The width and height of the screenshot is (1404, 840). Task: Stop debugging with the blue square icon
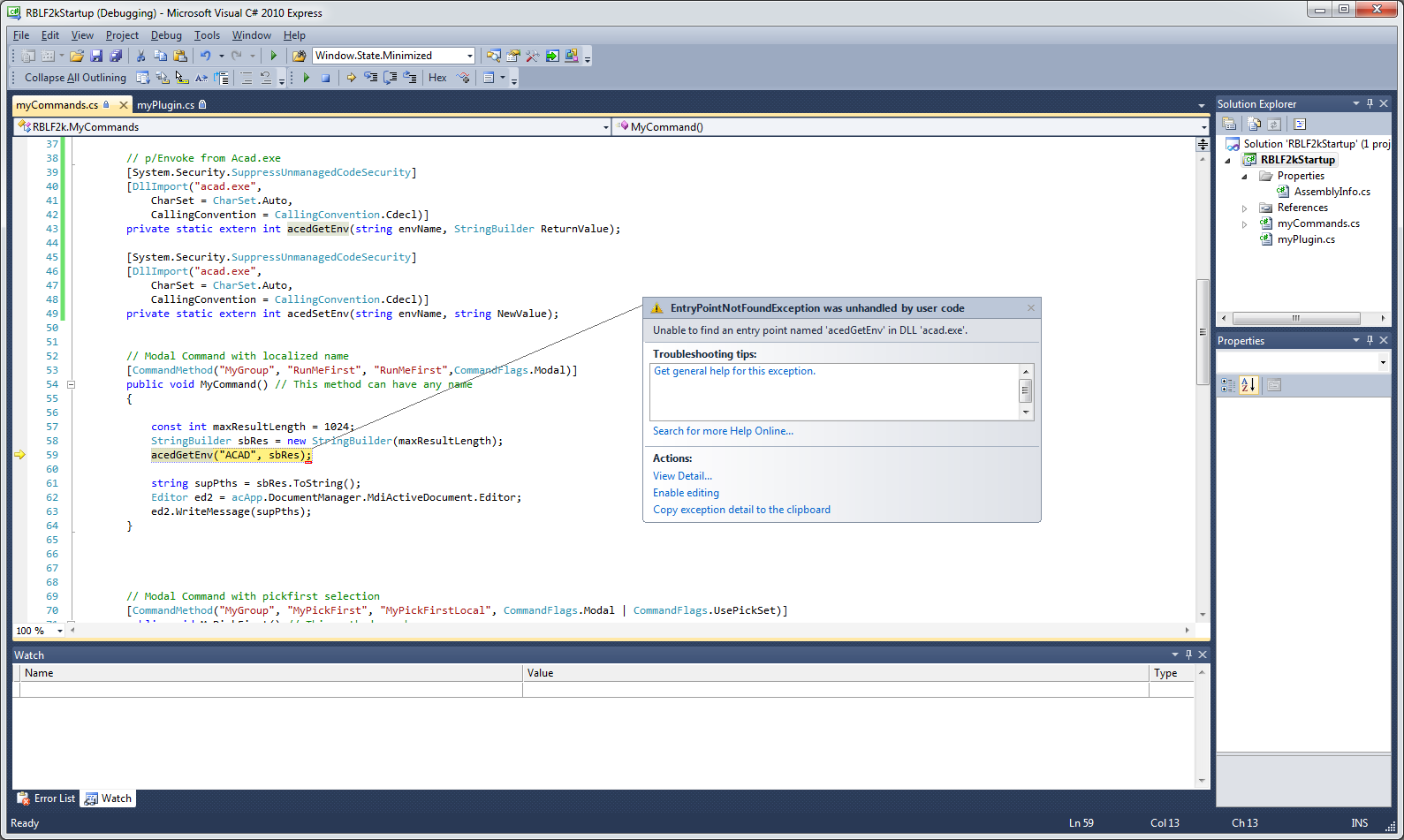click(325, 78)
